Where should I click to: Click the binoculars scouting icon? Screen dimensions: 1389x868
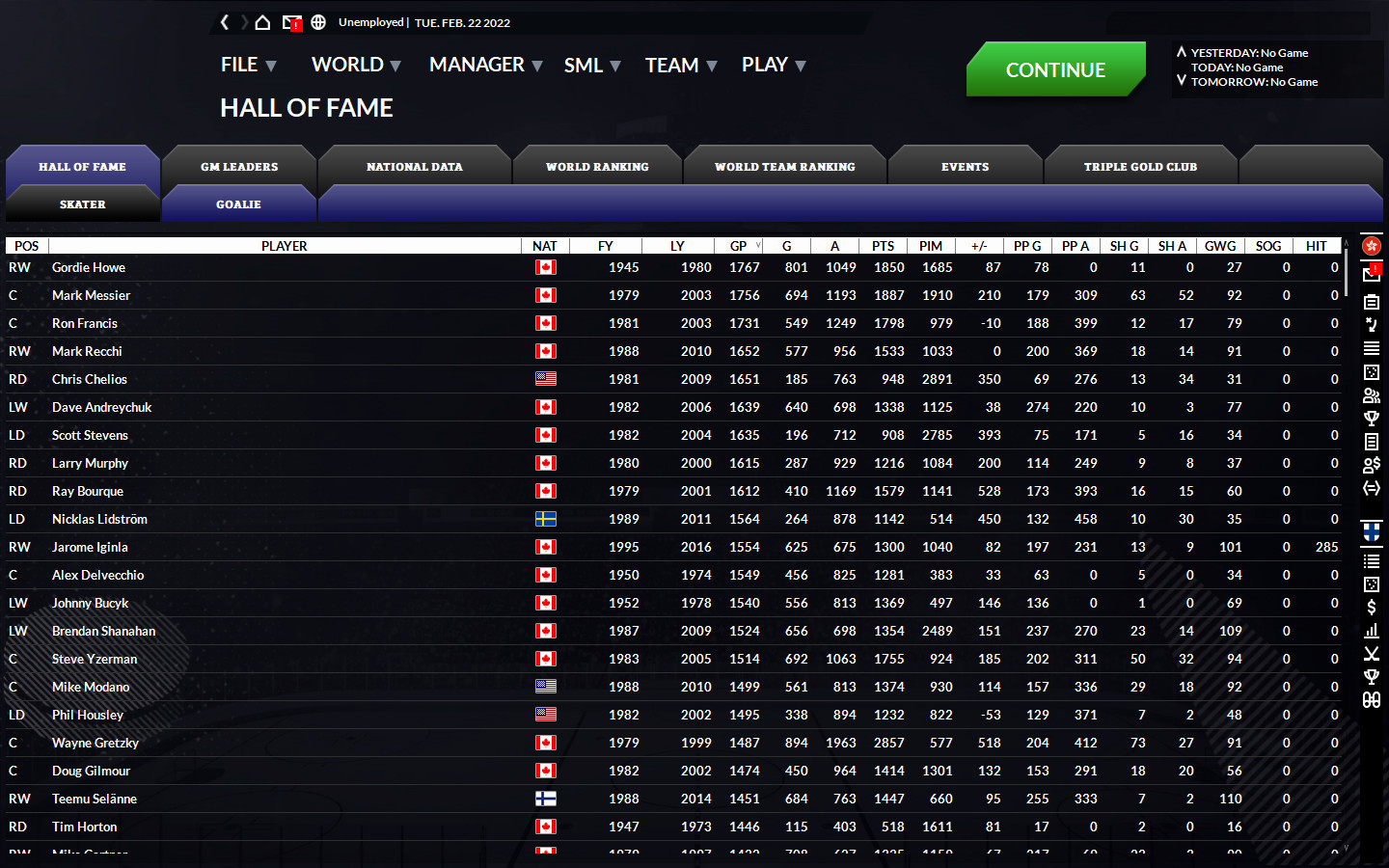pos(1371,700)
